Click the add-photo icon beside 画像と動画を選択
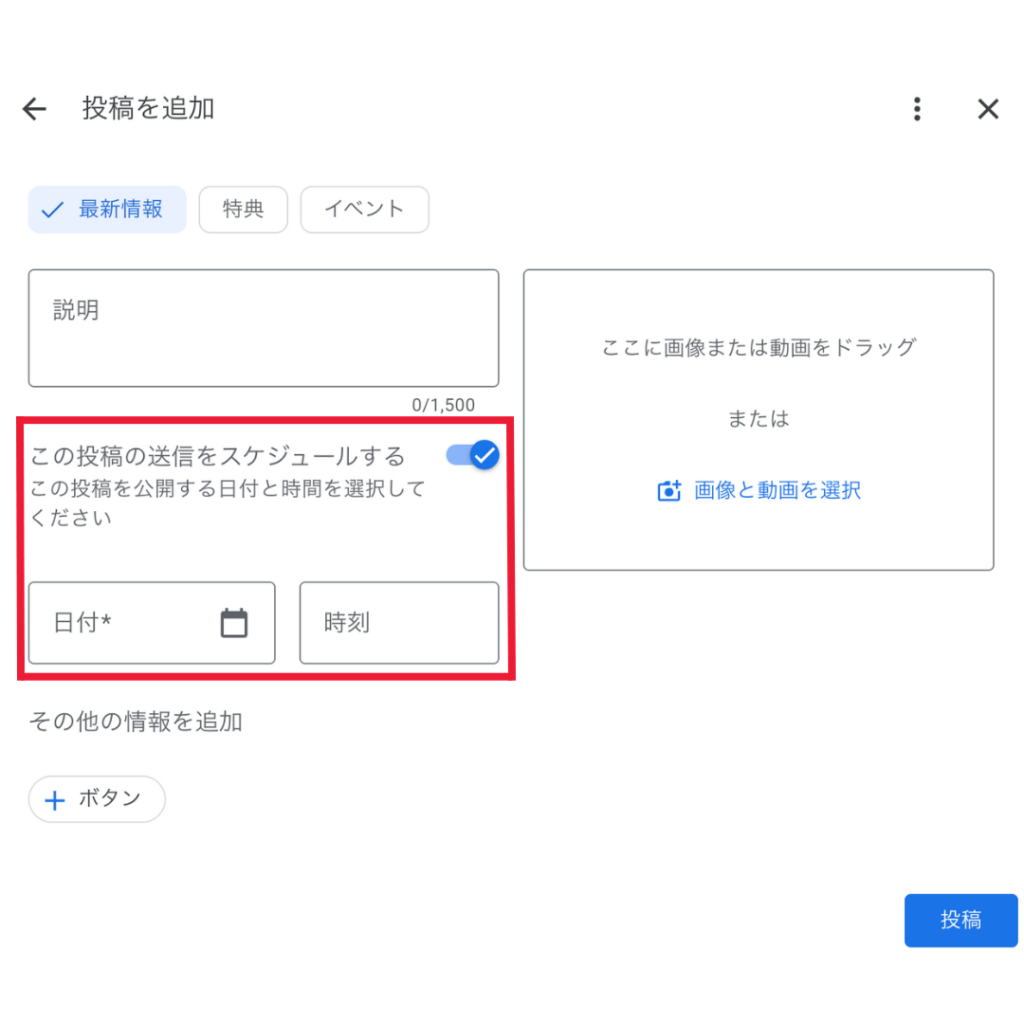This screenshot has width=1024, height=1024. [669, 491]
